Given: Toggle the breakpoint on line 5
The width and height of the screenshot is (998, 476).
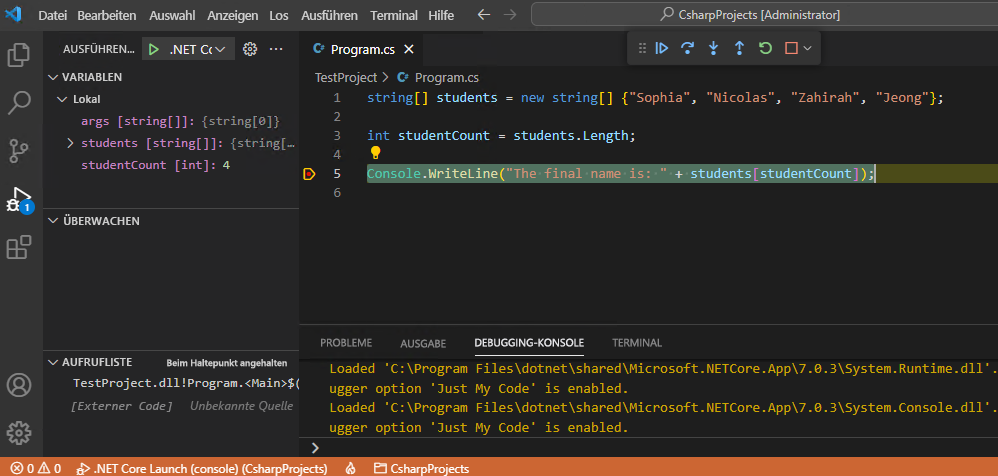Looking at the screenshot, I should (x=309, y=174).
